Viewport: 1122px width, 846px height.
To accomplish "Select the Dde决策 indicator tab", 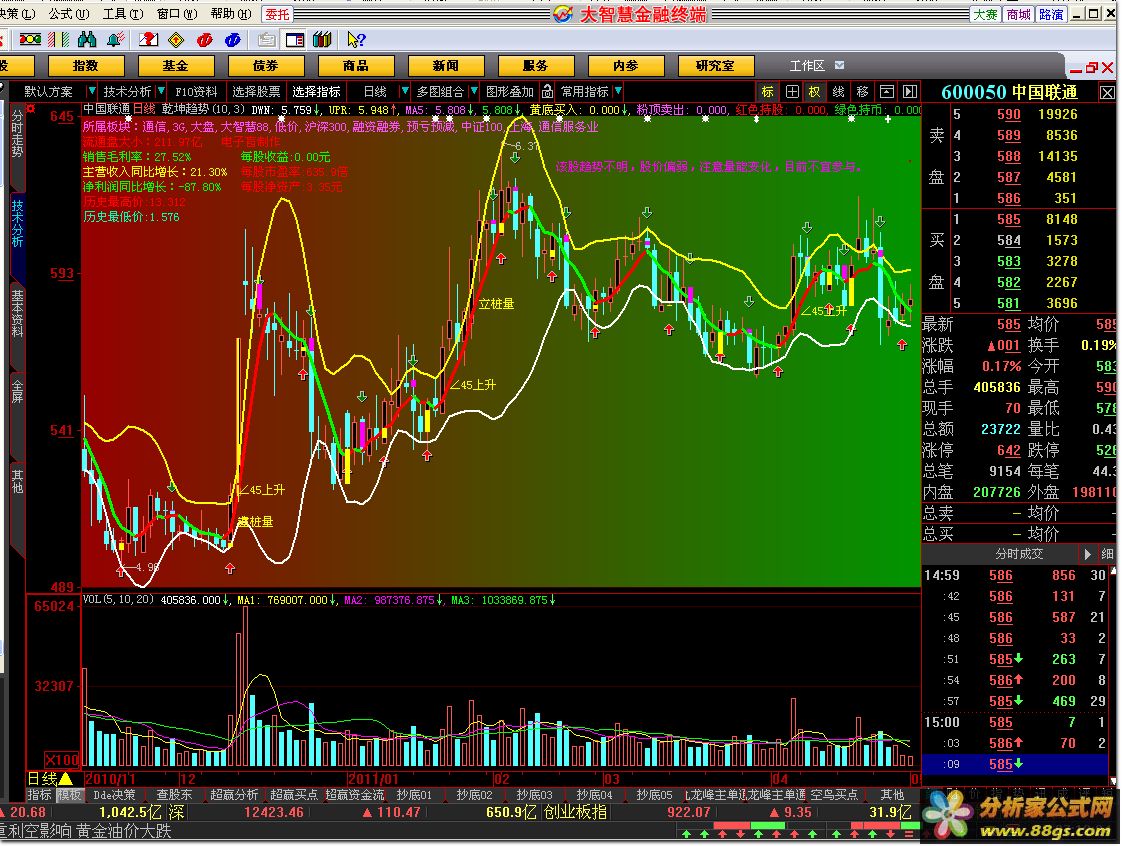I will (114, 794).
